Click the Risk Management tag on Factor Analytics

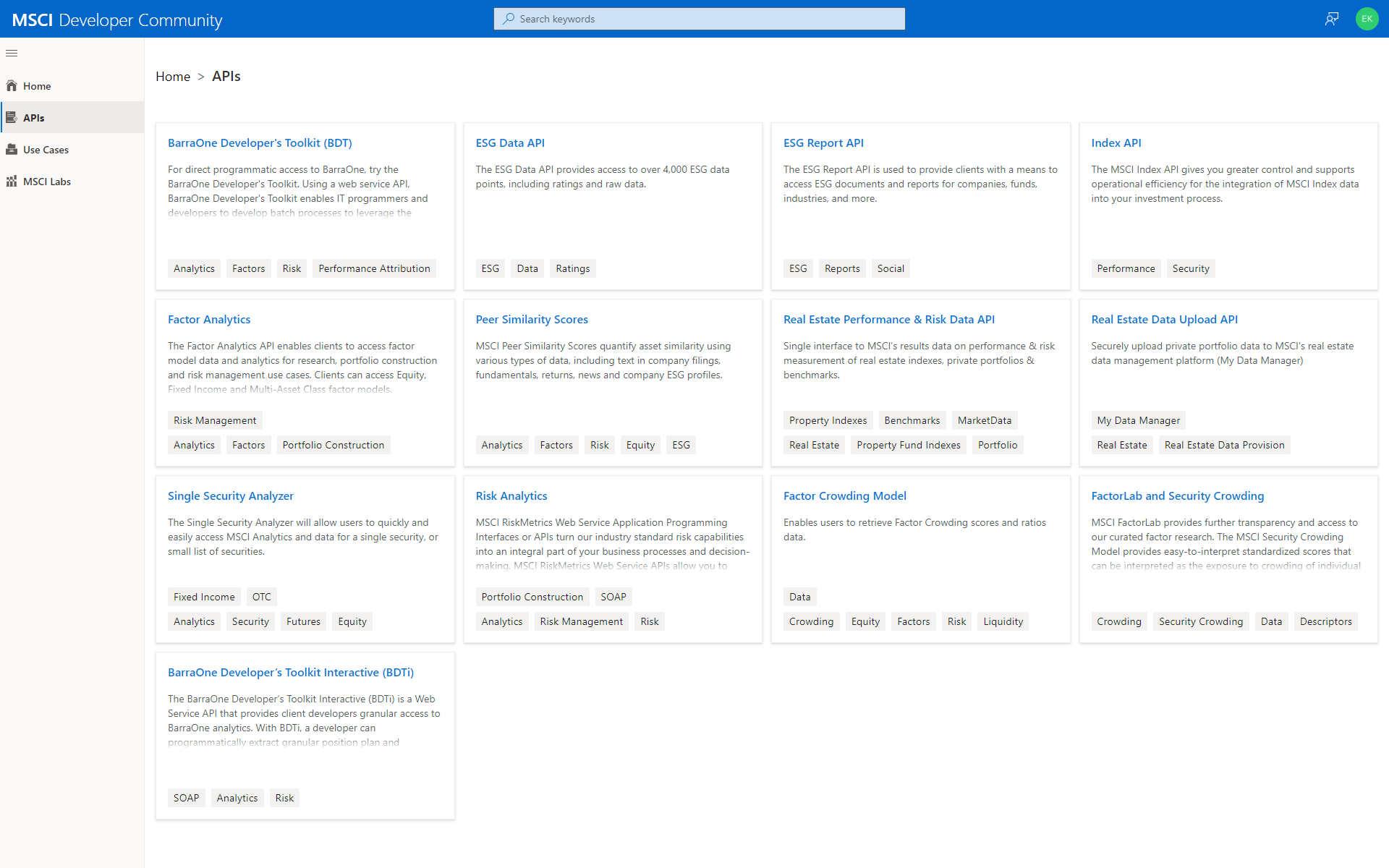pyautogui.click(x=215, y=420)
